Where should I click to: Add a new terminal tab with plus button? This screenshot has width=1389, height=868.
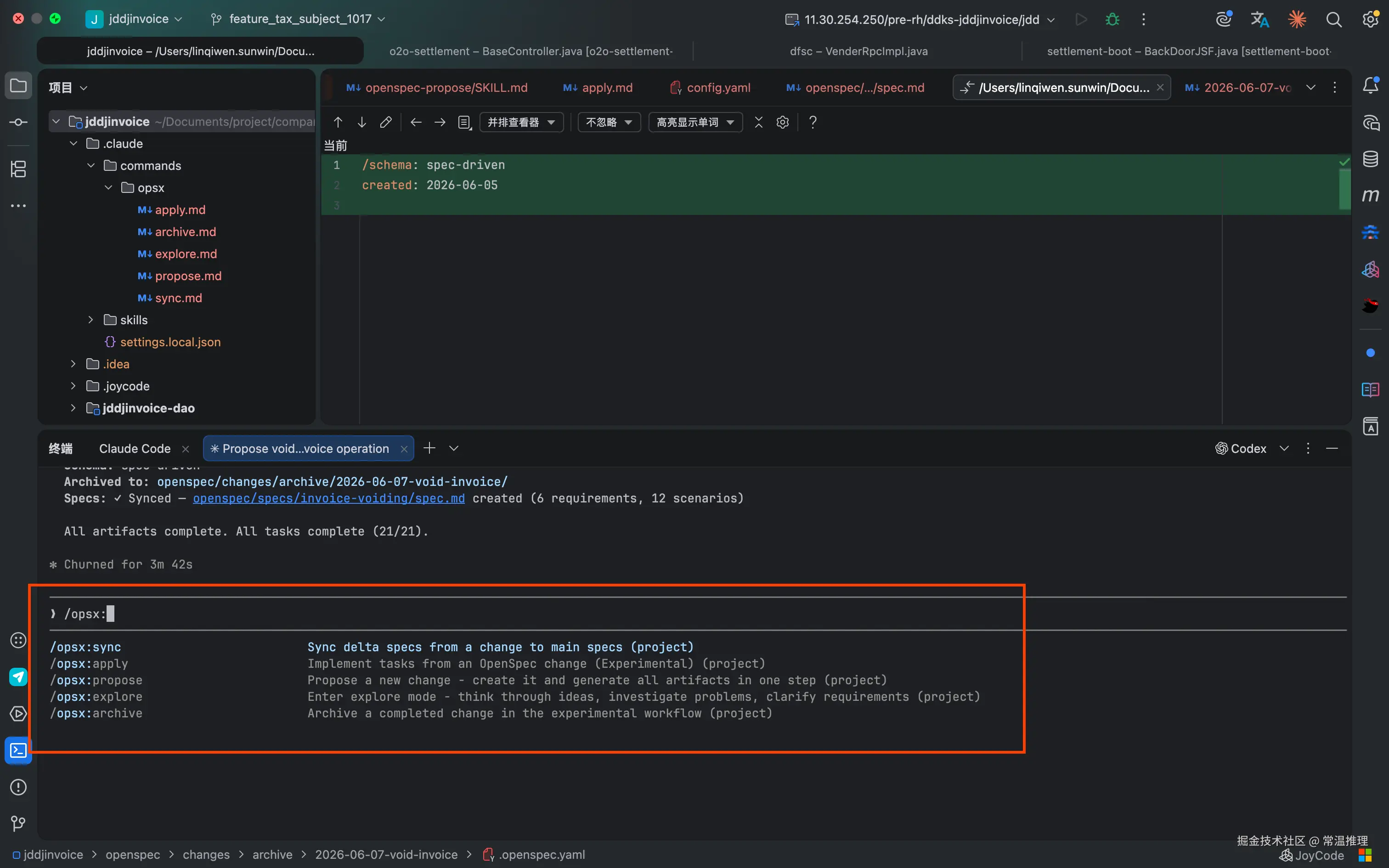click(429, 448)
